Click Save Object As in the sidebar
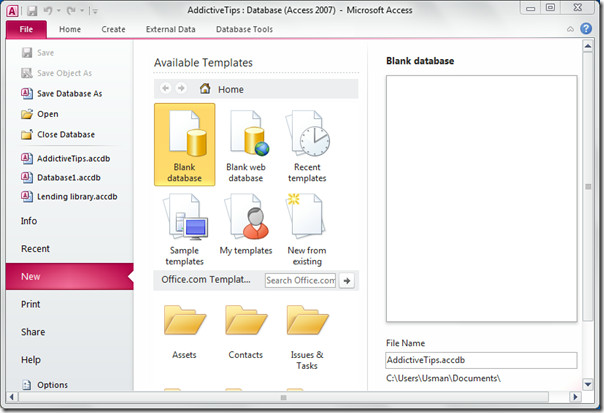Image resolution: width=604 pixels, height=413 pixels. pyautogui.click(x=57, y=73)
